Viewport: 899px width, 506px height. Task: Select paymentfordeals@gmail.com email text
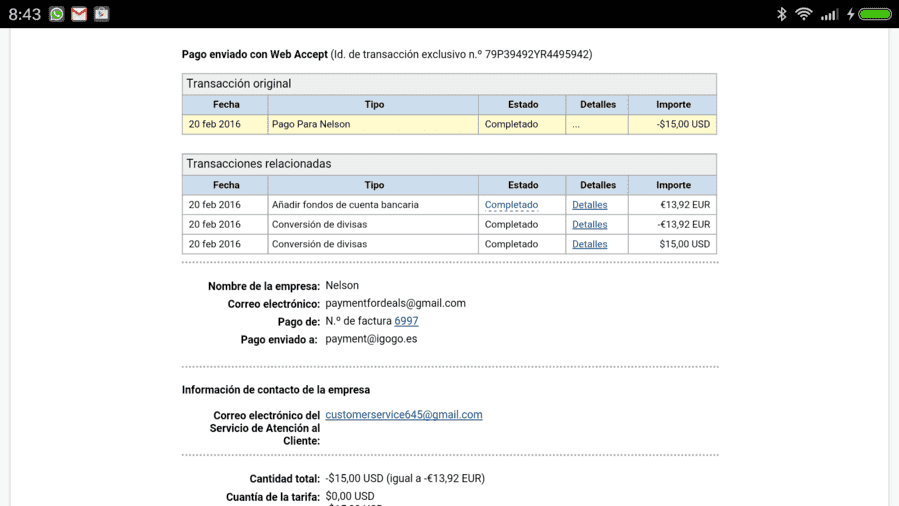coord(395,303)
